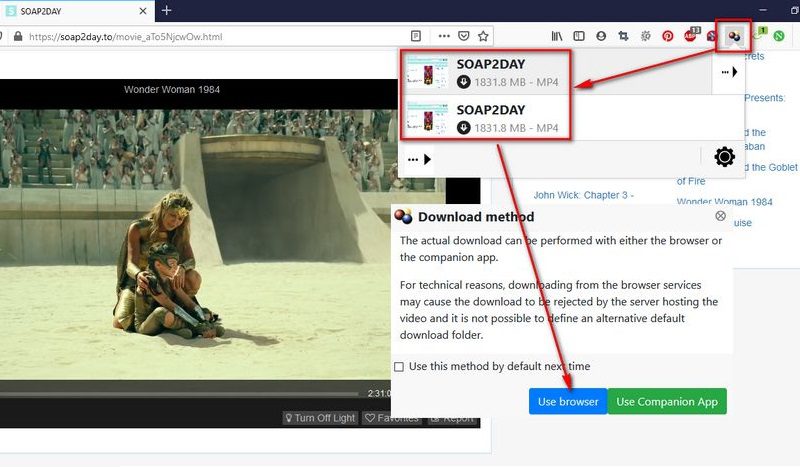Viewport: 800px width, 467px height.
Task: Close the Download method dialog
Action: coord(720,216)
